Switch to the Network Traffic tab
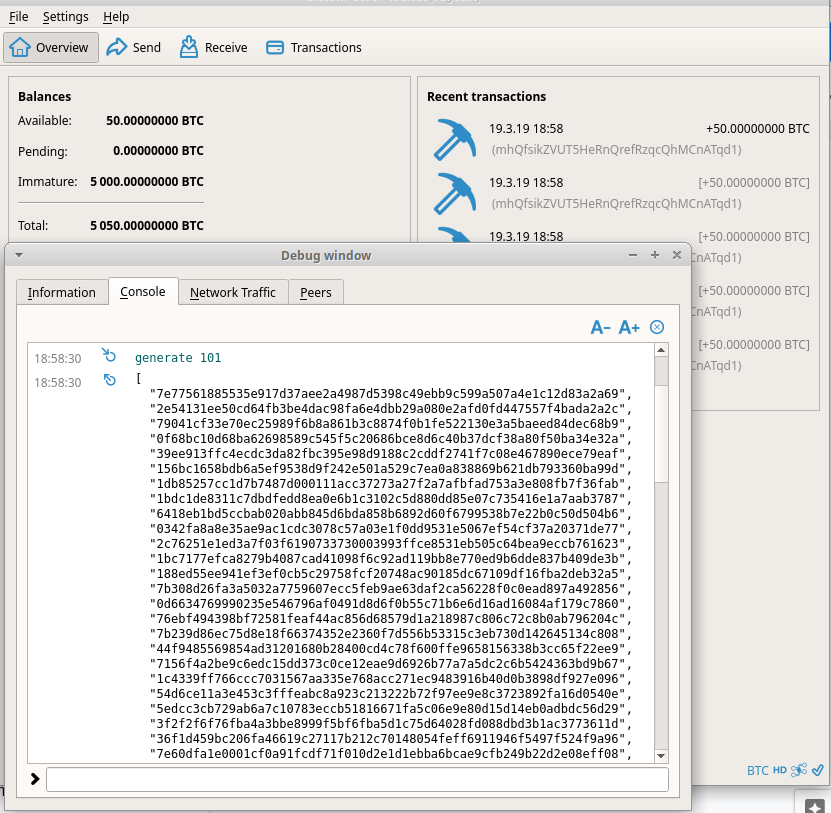This screenshot has height=813, width=831. click(x=233, y=293)
